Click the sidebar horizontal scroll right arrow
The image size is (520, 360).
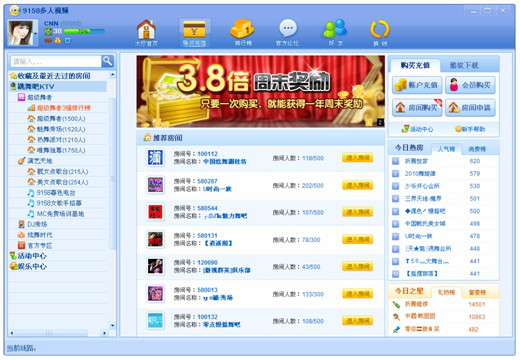(x=104, y=333)
